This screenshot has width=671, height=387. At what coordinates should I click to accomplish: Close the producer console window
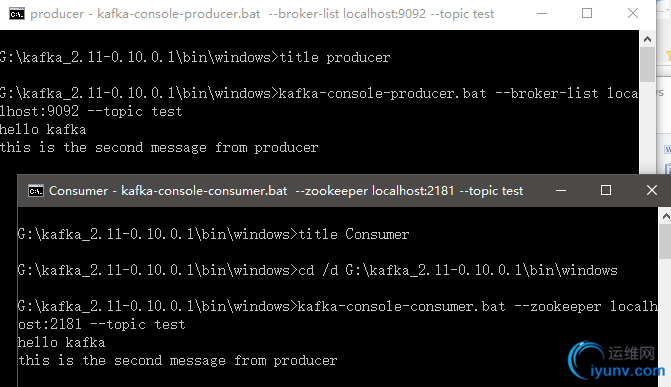(633, 14)
